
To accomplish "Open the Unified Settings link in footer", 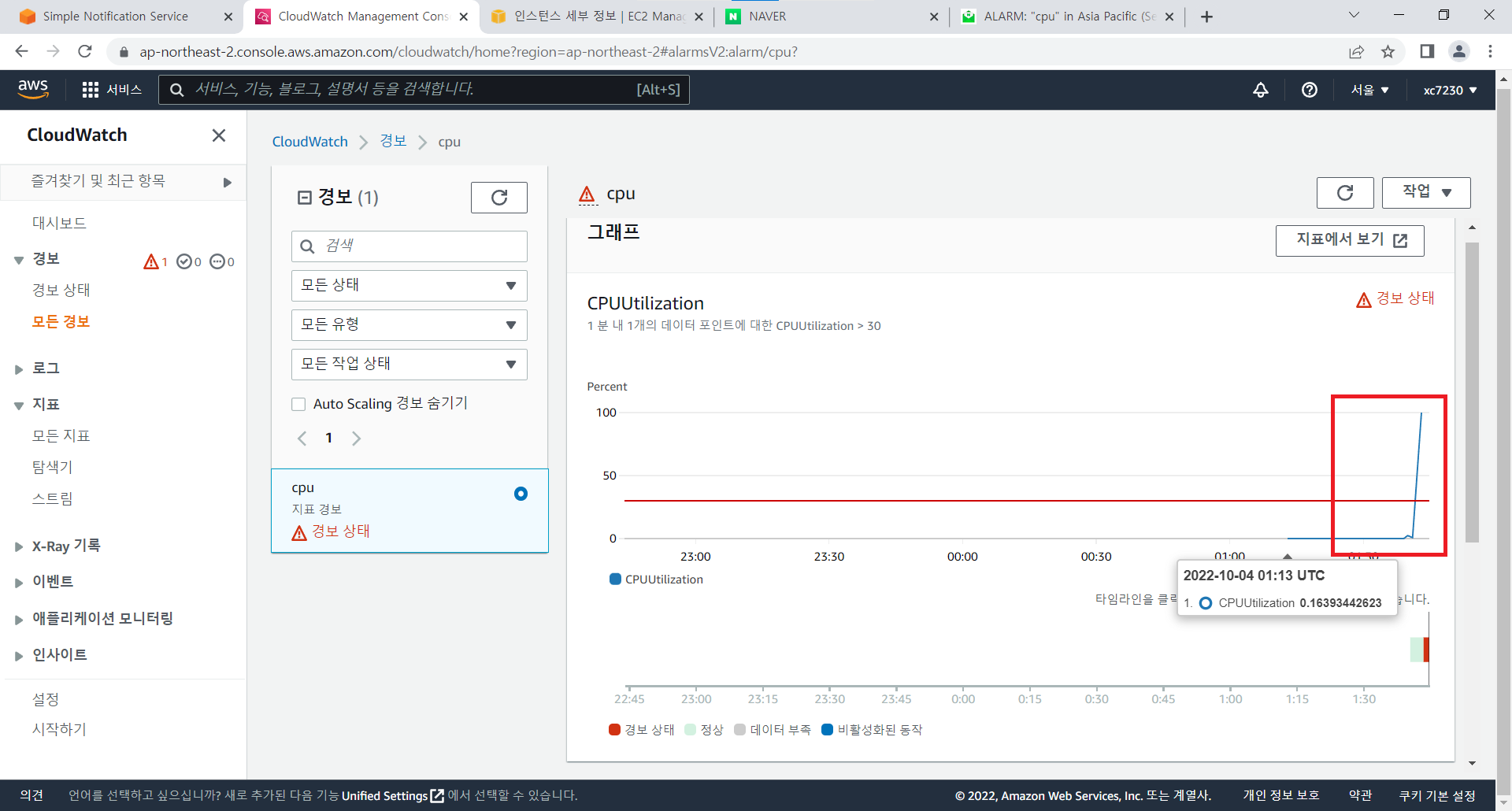I will [x=392, y=796].
